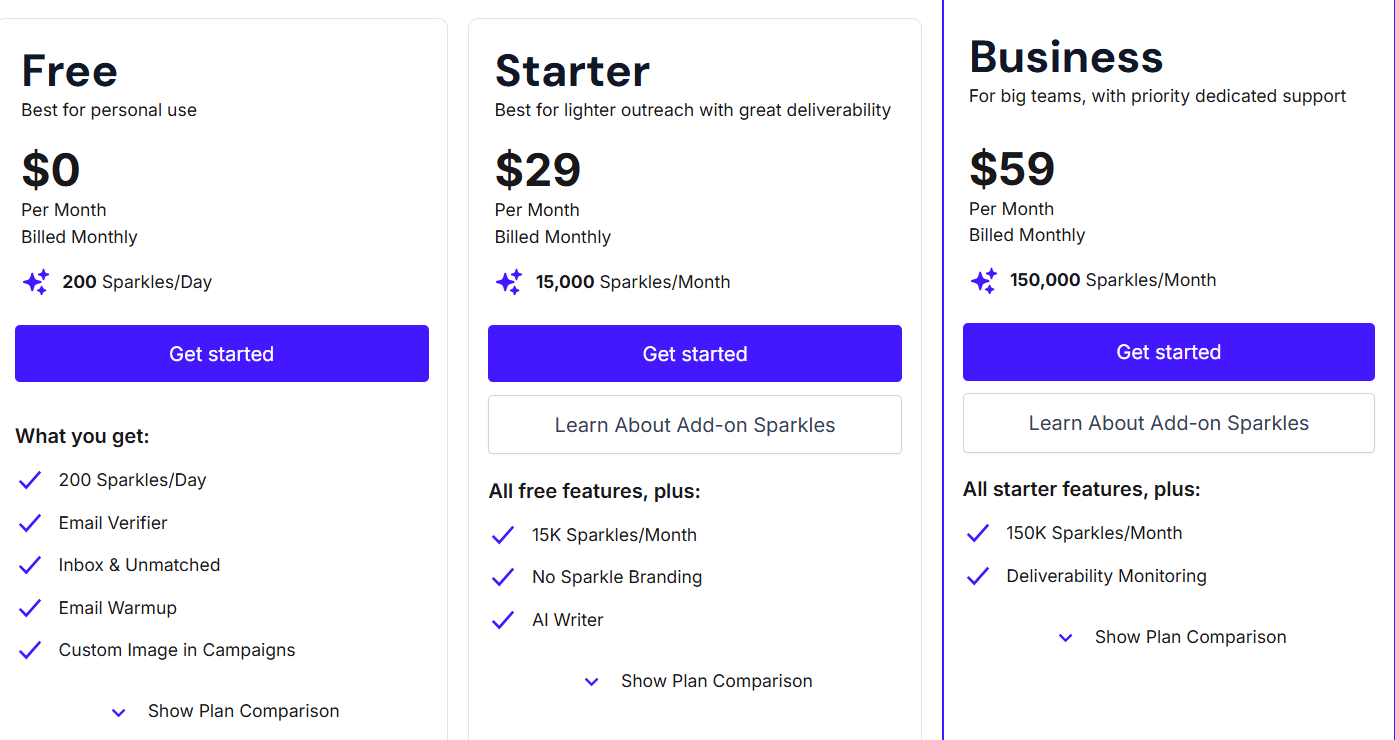Click the sparkle icon beside 150,000 Sparkles/Month
This screenshot has height=740, width=1395.
[983, 280]
